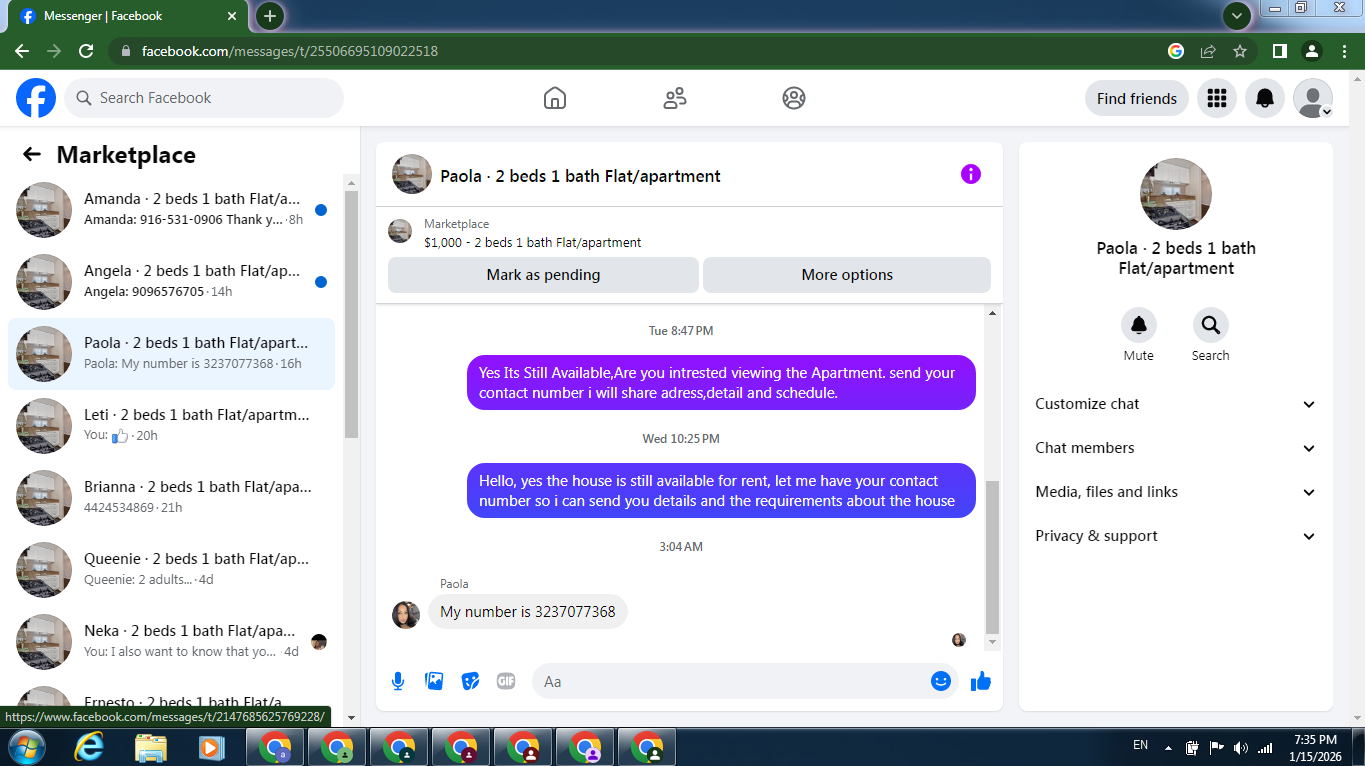The height and width of the screenshot is (766, 1365).
Task: Open the Facebook menu grid icon
Action: pos(1217,98)
